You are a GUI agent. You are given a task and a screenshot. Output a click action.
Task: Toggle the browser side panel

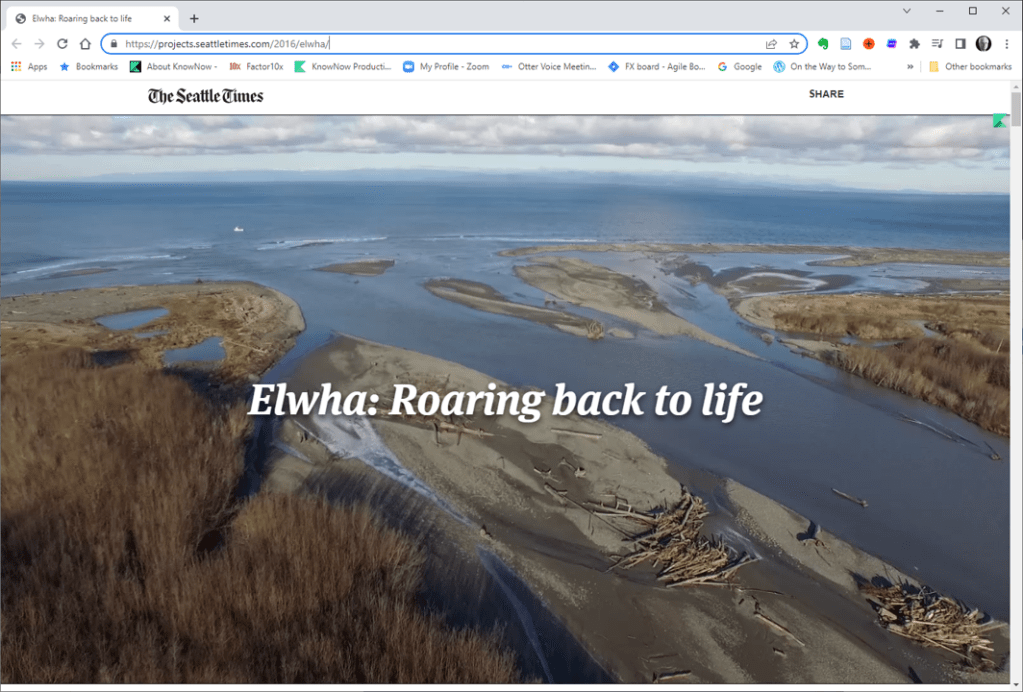[960, 44]
